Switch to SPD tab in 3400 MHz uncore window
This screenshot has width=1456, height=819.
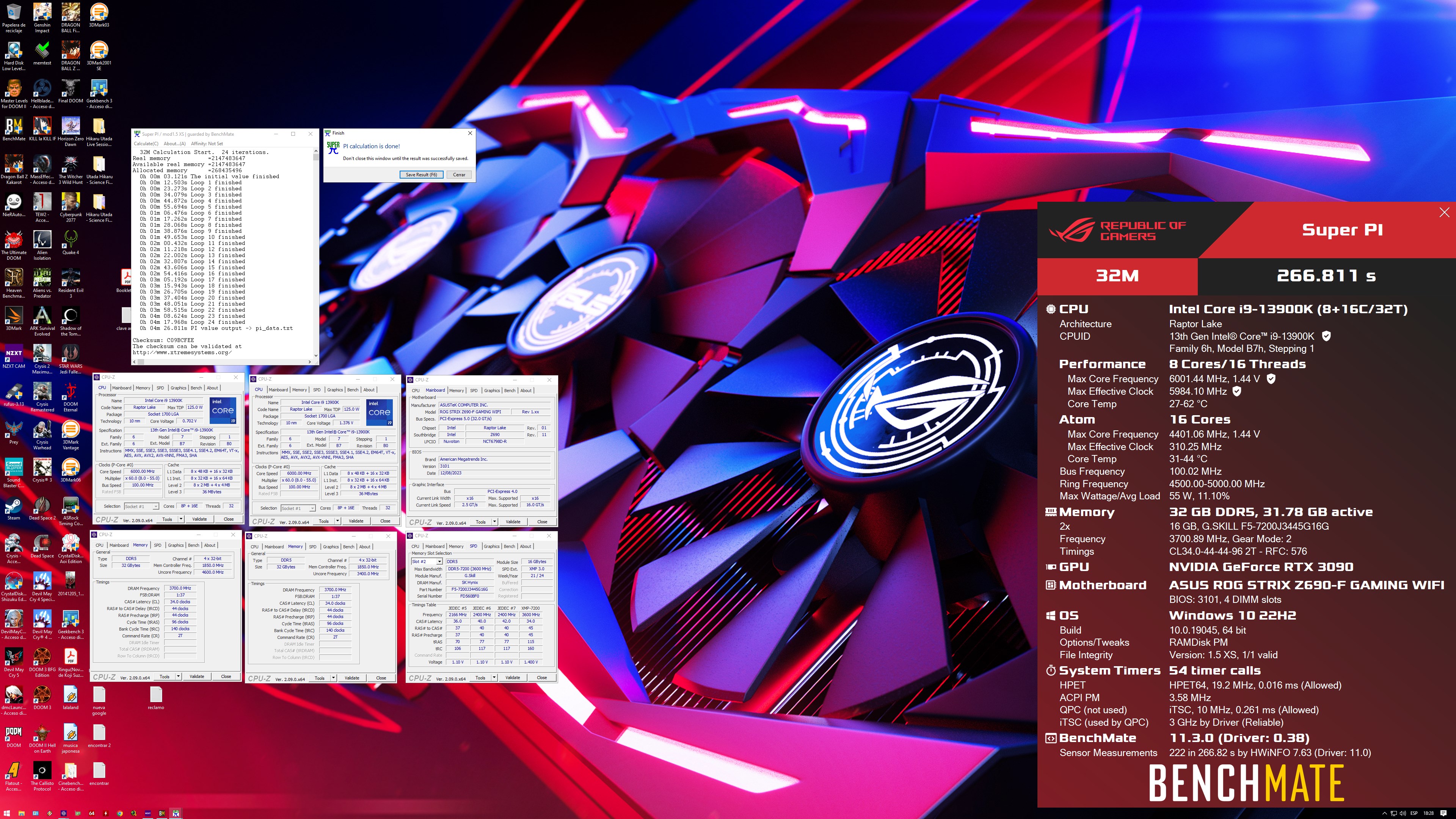pos(312,546)
